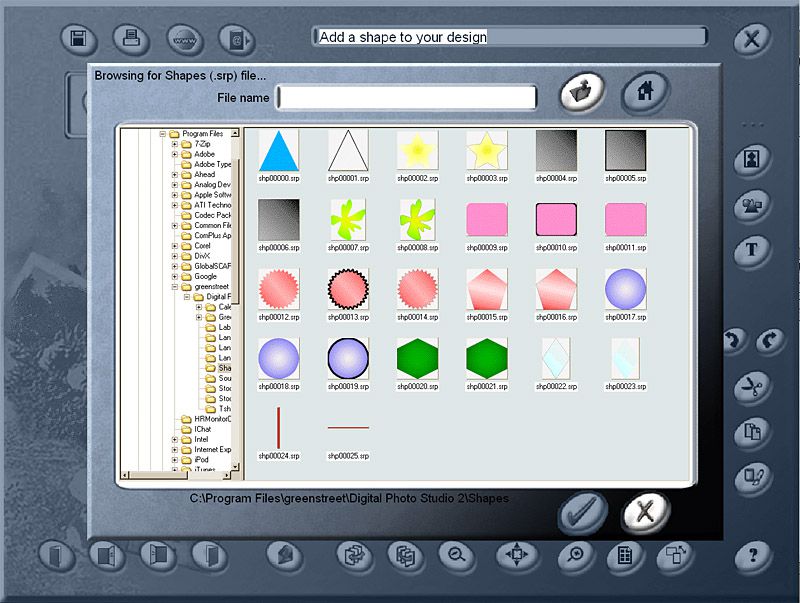Select the Corel folder in tree
Viewport: 800px width, 603px height.
(202, 244)
